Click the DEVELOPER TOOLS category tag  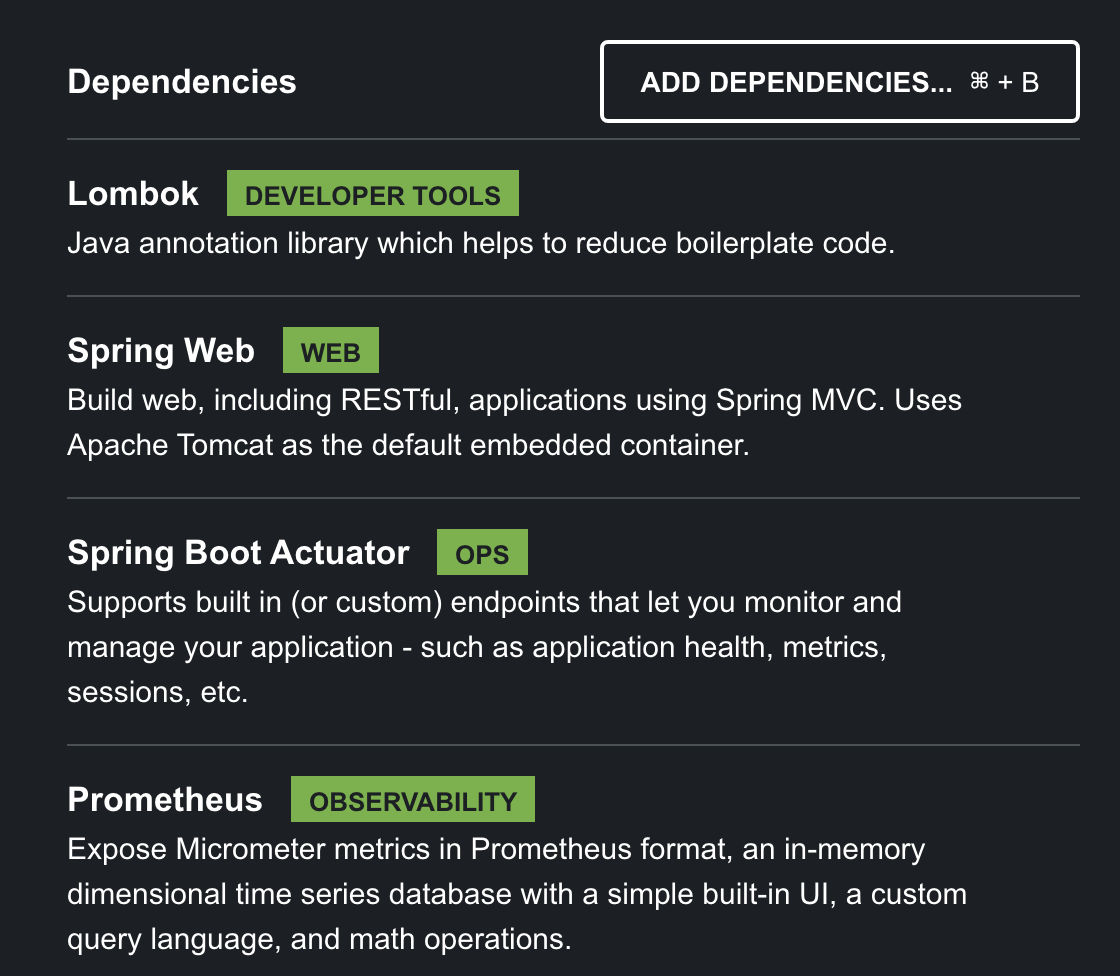[372, 194]
